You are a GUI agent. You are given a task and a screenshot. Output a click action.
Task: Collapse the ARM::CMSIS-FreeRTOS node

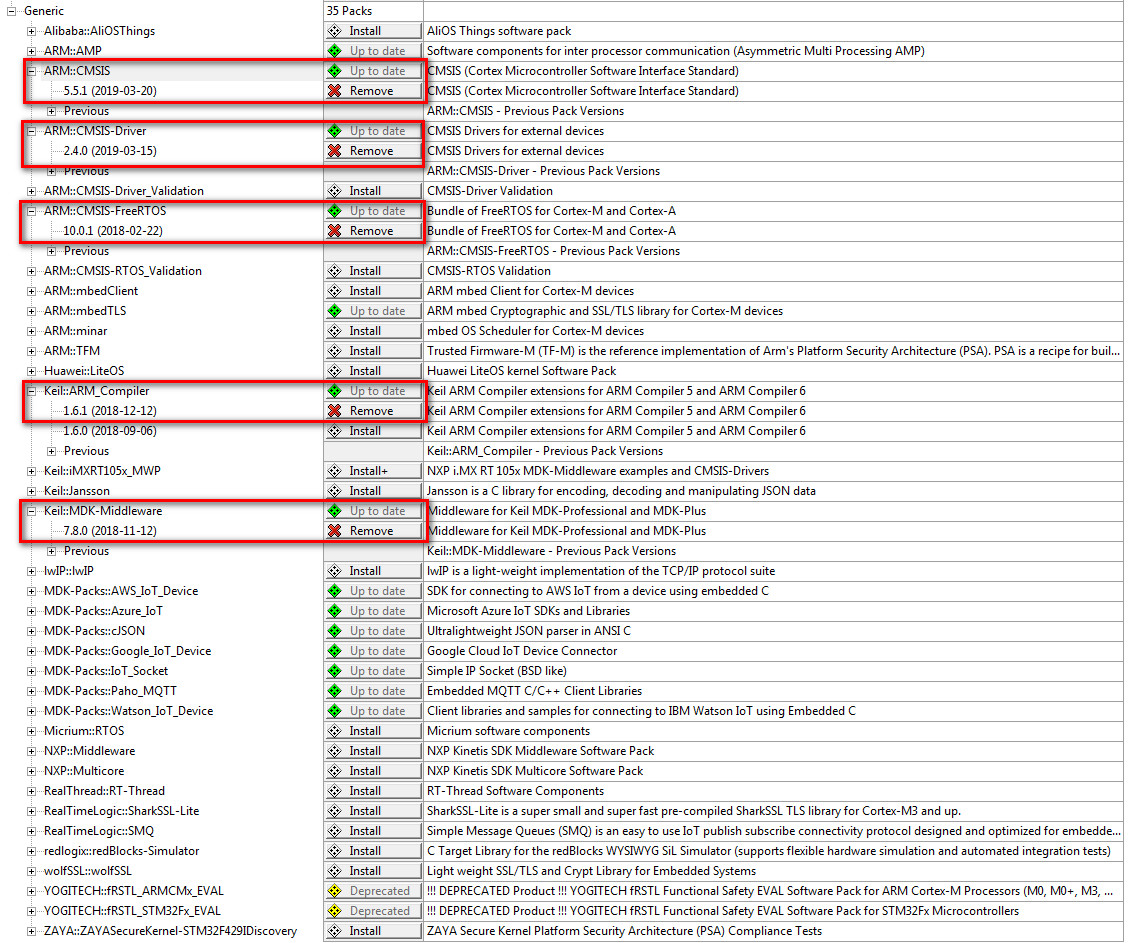(x=31, y=211)
